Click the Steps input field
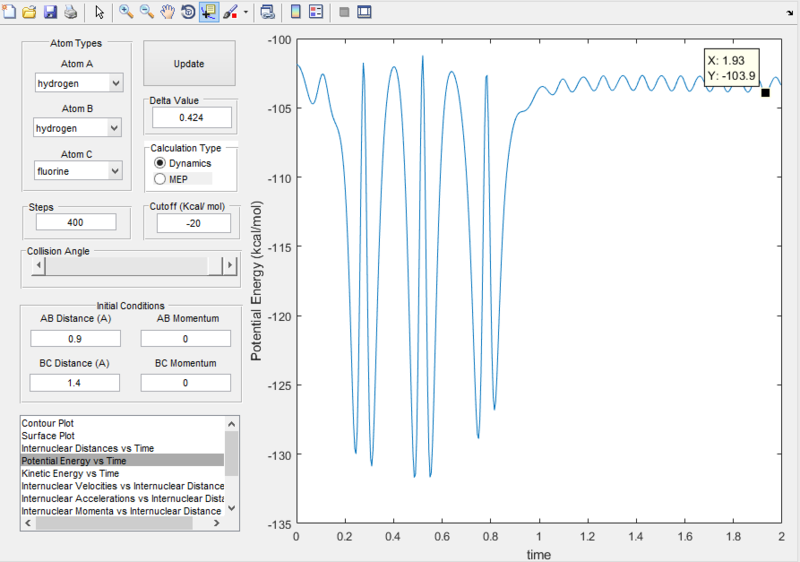The image size is (800, 562). pos(76,222)
